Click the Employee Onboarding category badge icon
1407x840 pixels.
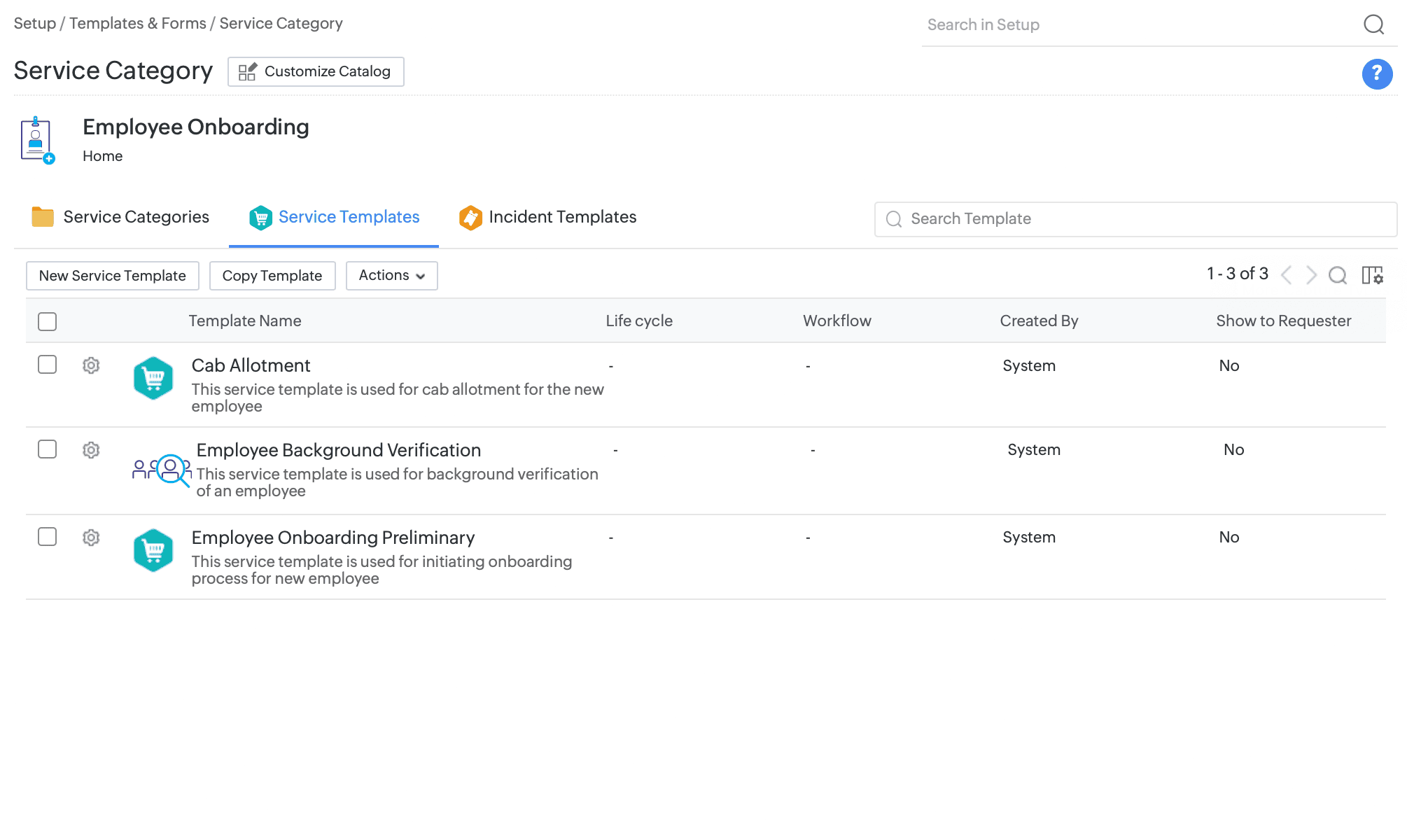(x=37, y=140)
